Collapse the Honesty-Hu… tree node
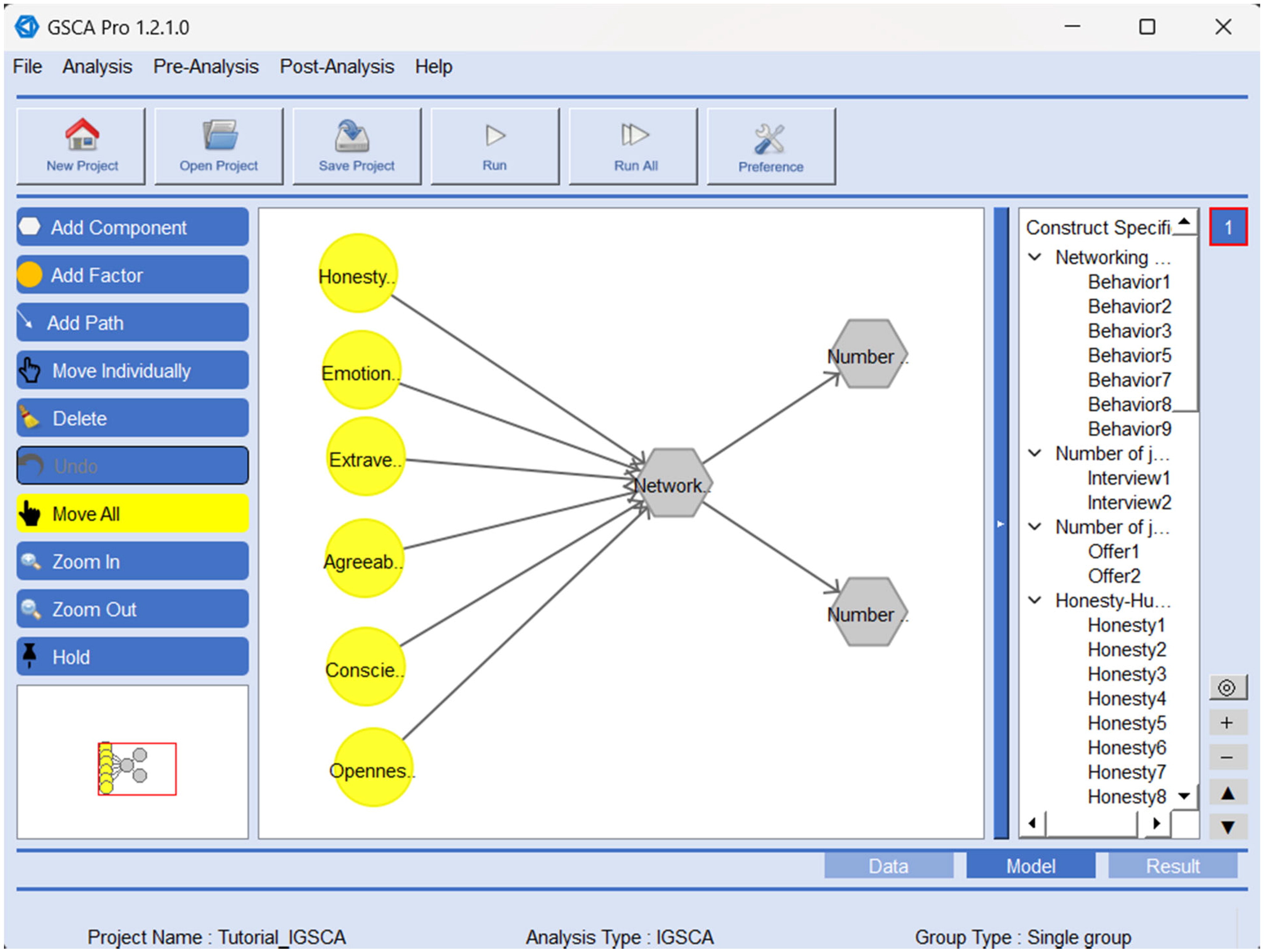 coord(1035,600)
